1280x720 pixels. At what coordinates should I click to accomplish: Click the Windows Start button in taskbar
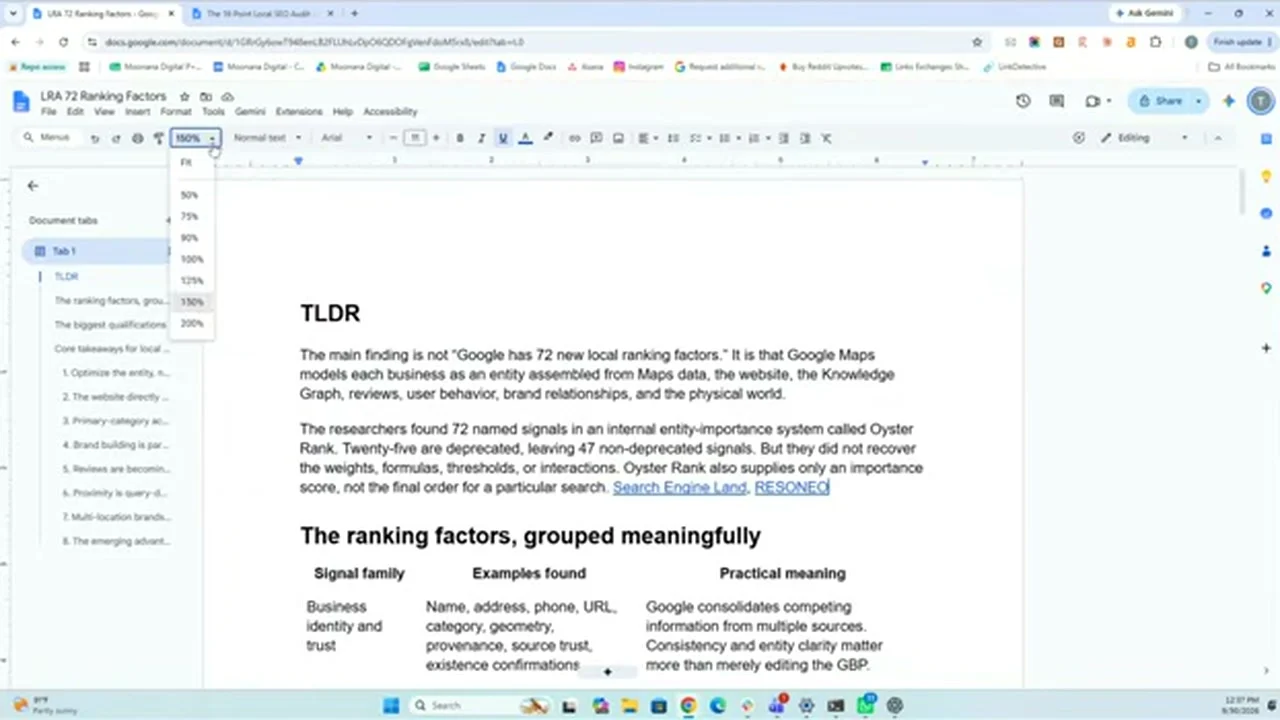pos(391,705)
